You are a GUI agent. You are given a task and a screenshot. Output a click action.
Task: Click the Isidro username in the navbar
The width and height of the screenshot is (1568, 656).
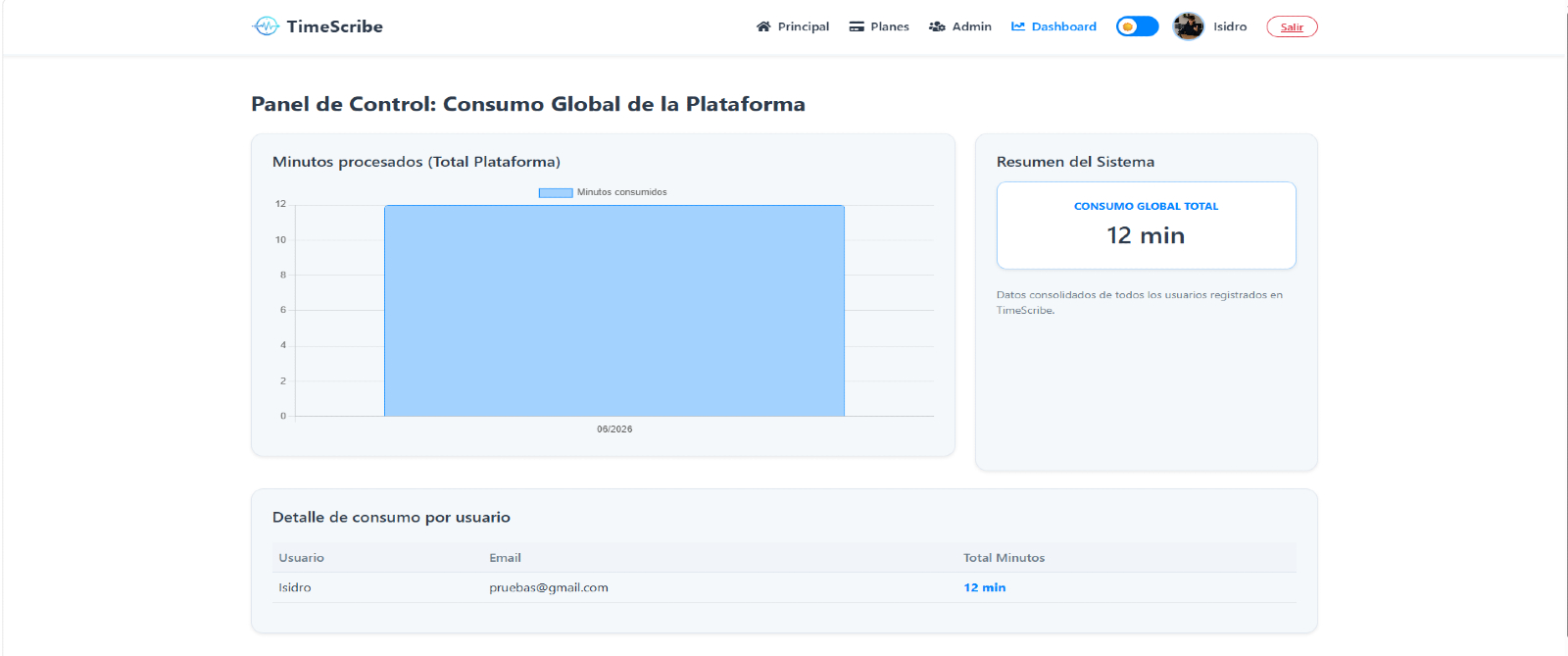[1230, 26]
